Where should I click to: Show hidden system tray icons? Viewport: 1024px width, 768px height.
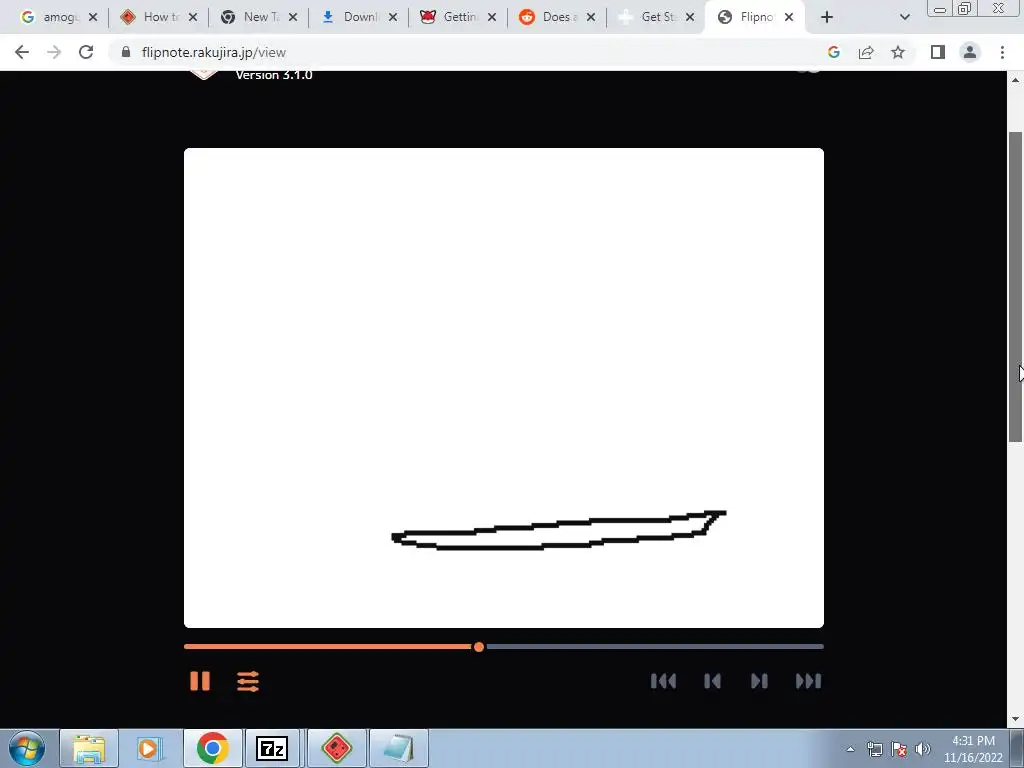[850, 750]
